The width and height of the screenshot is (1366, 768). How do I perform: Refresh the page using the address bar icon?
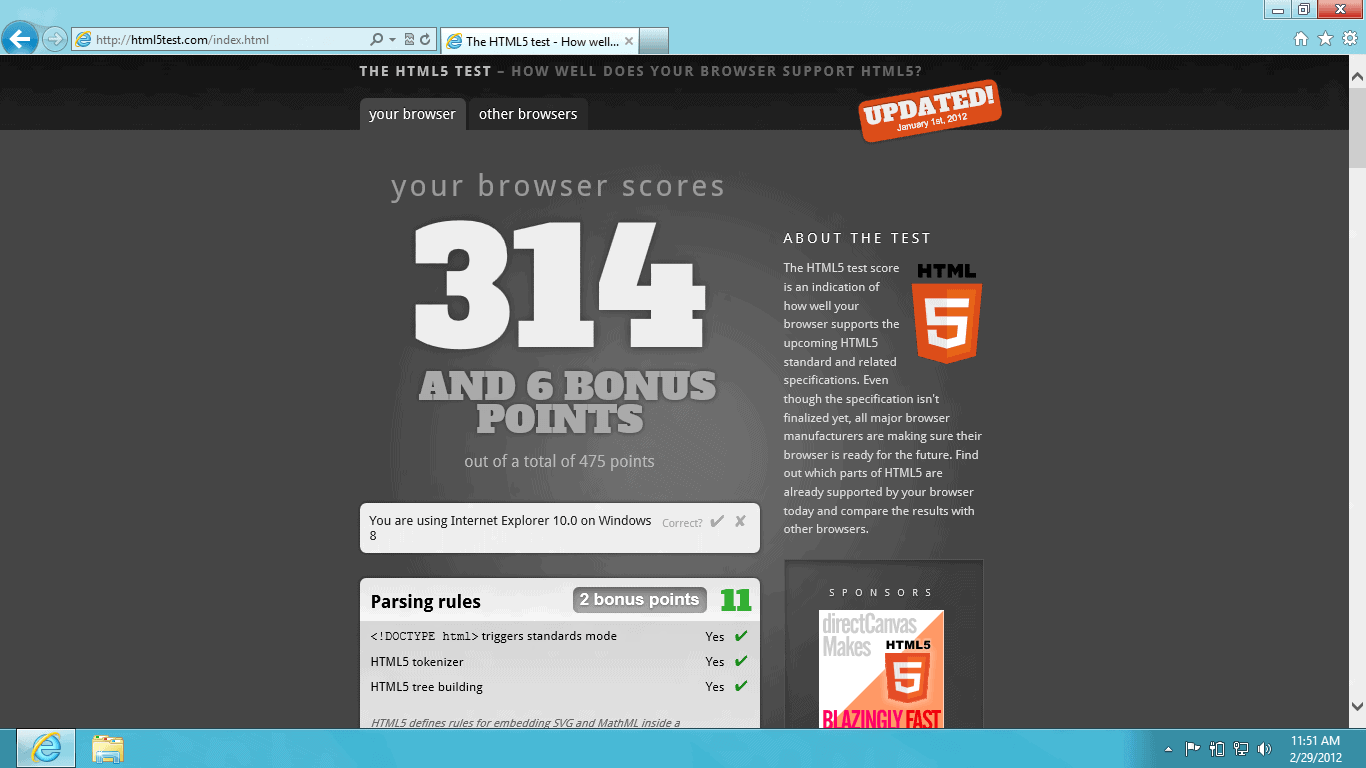click(x=425, y=40)
